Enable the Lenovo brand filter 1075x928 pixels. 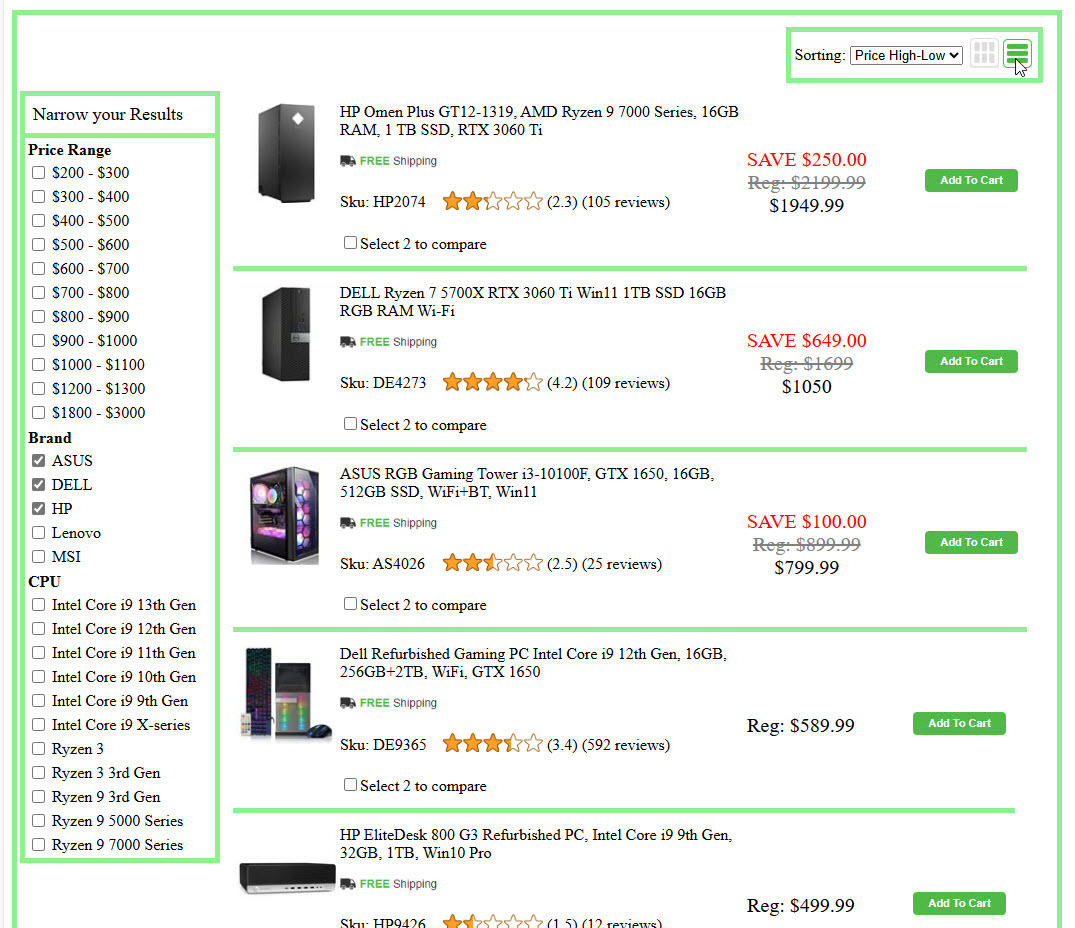point(39,533)
